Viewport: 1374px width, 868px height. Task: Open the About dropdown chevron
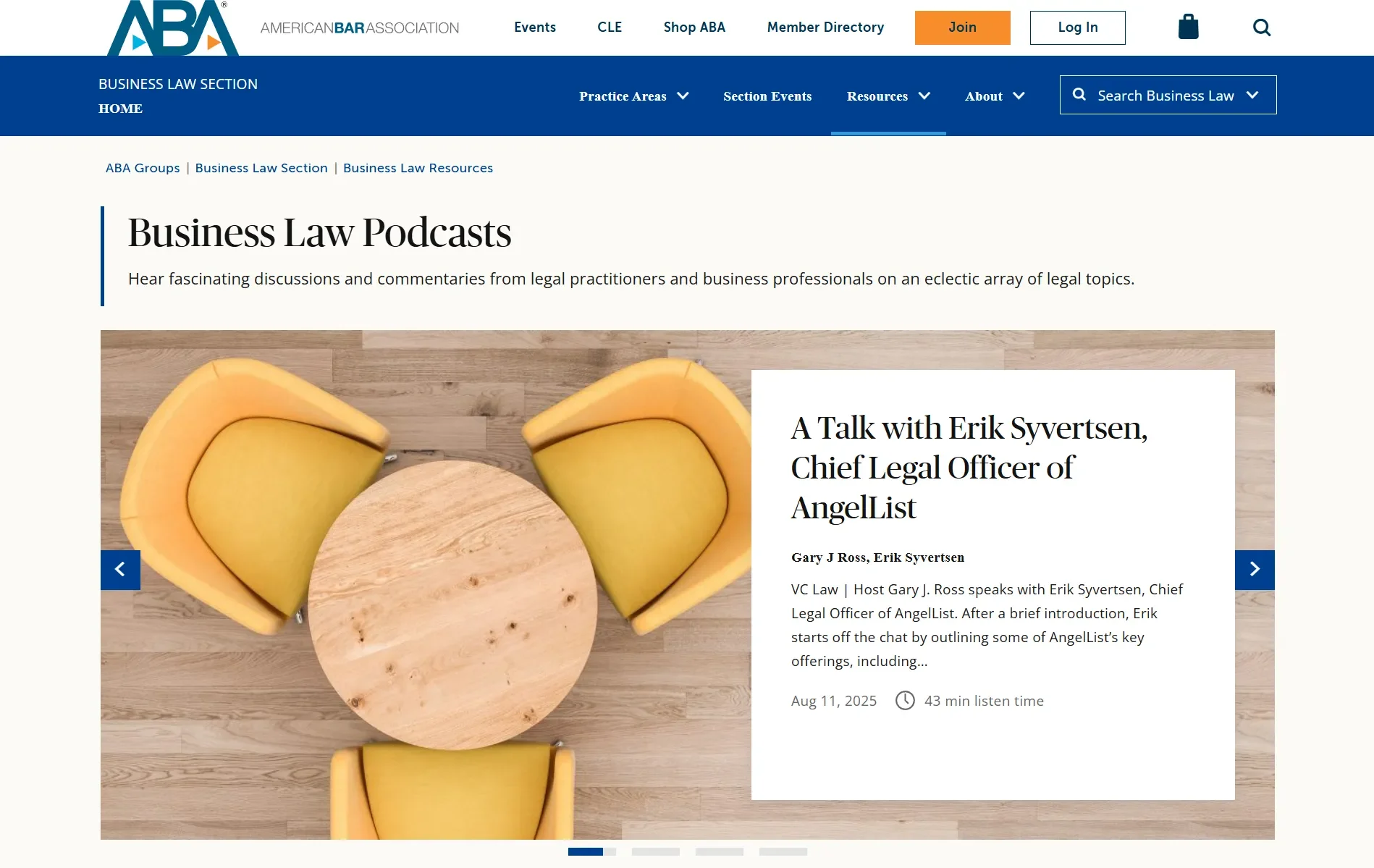[1019, 96]
